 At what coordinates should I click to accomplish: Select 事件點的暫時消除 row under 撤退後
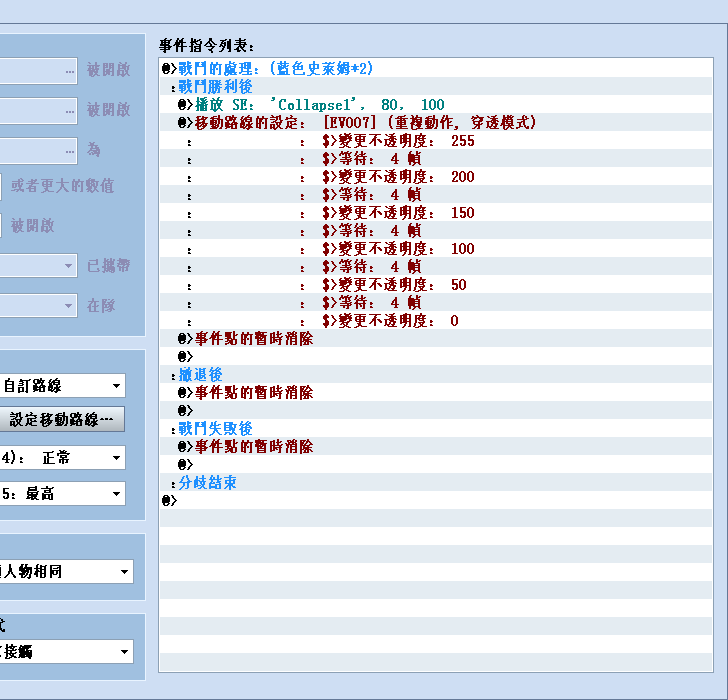click(436, 393)
